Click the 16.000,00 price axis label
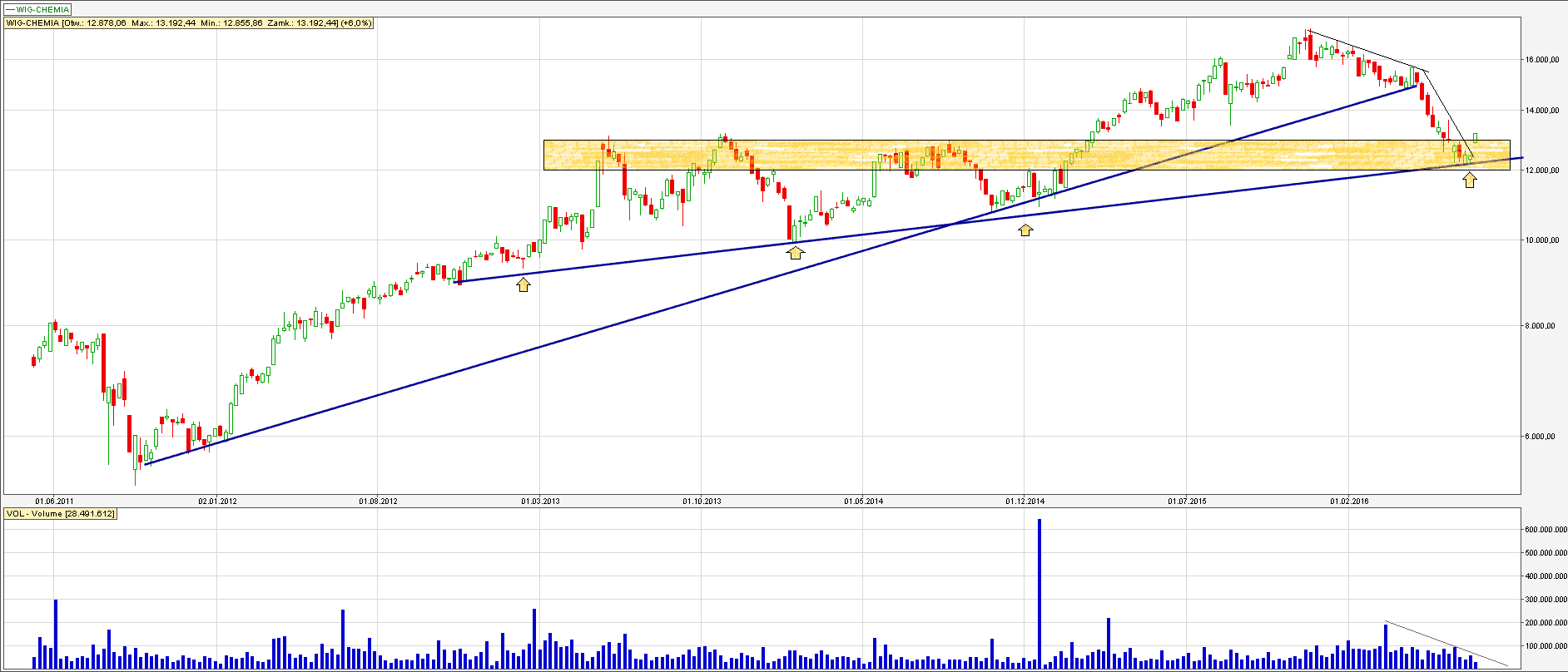The width and height of the screenshot is (1568, 672). pos(1541,60)
